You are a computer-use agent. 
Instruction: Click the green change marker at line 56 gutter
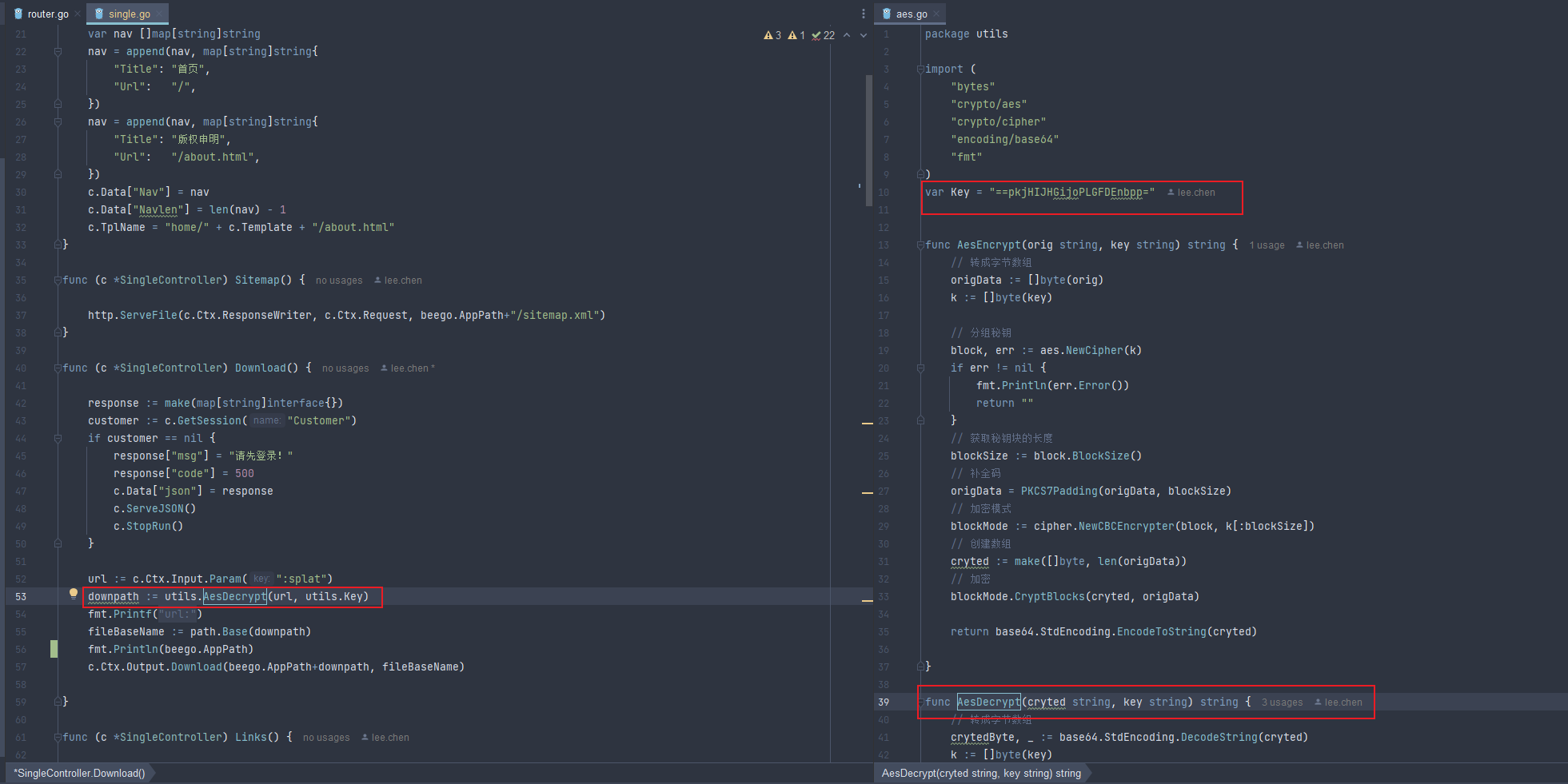[54, 649]
